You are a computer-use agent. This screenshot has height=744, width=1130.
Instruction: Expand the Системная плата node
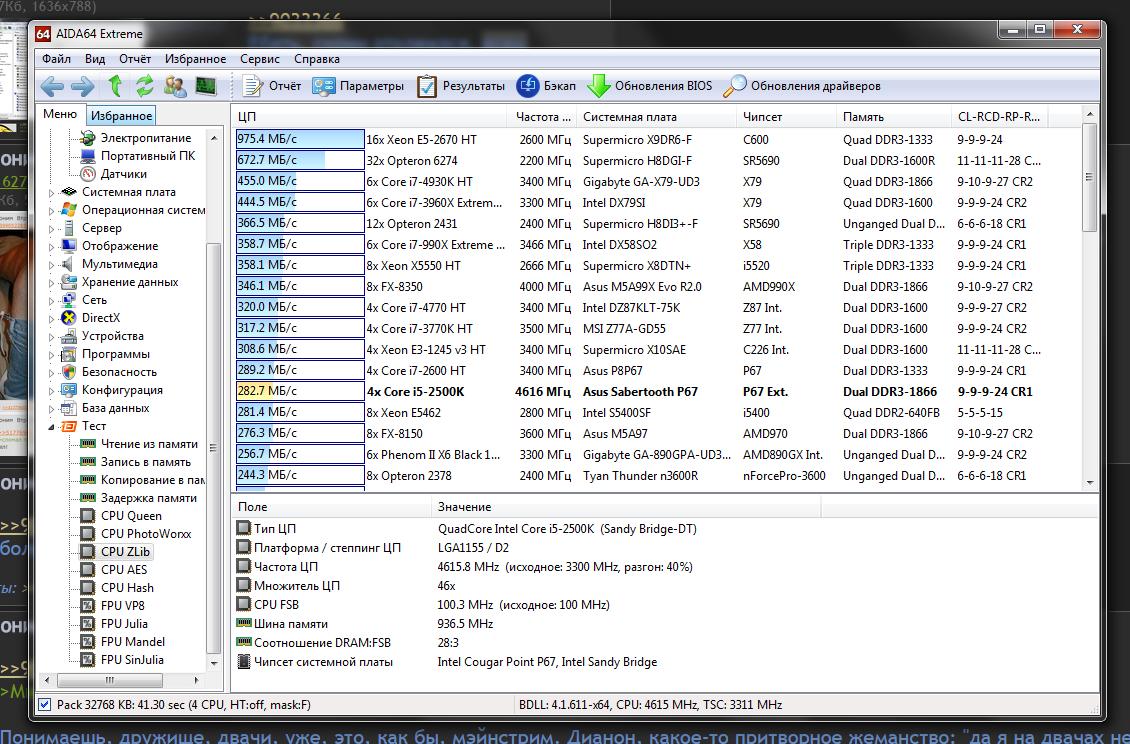click(x=51, y=192)
